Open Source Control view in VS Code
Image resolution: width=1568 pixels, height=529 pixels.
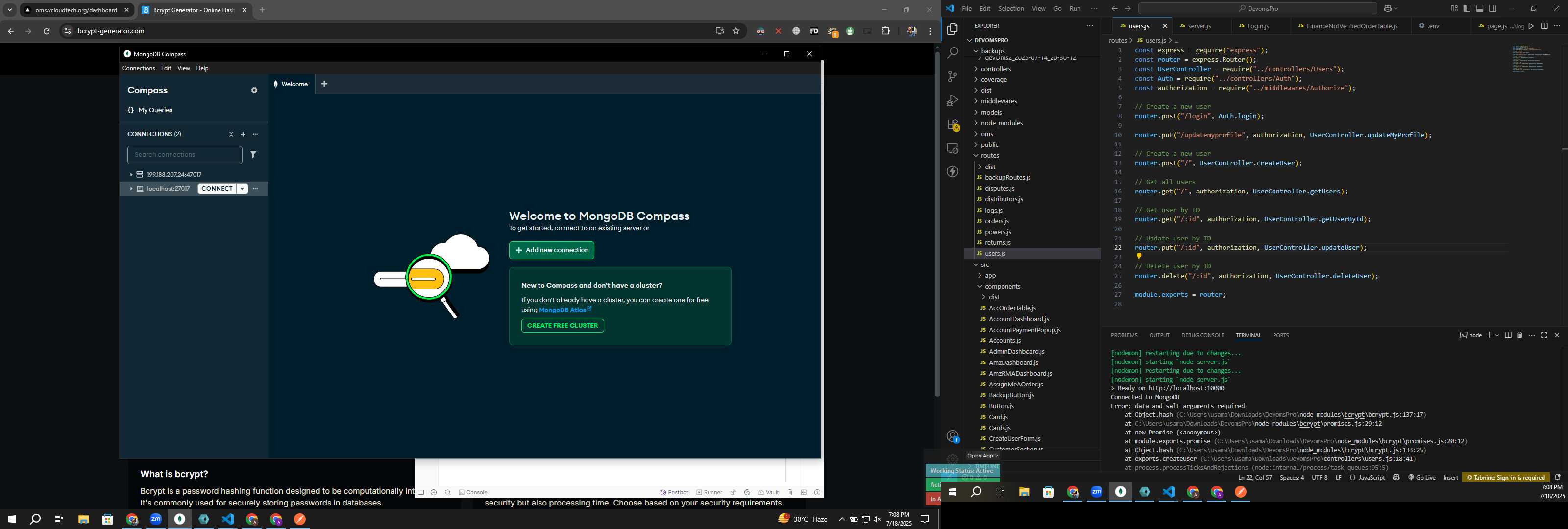(x=953, y=77)
